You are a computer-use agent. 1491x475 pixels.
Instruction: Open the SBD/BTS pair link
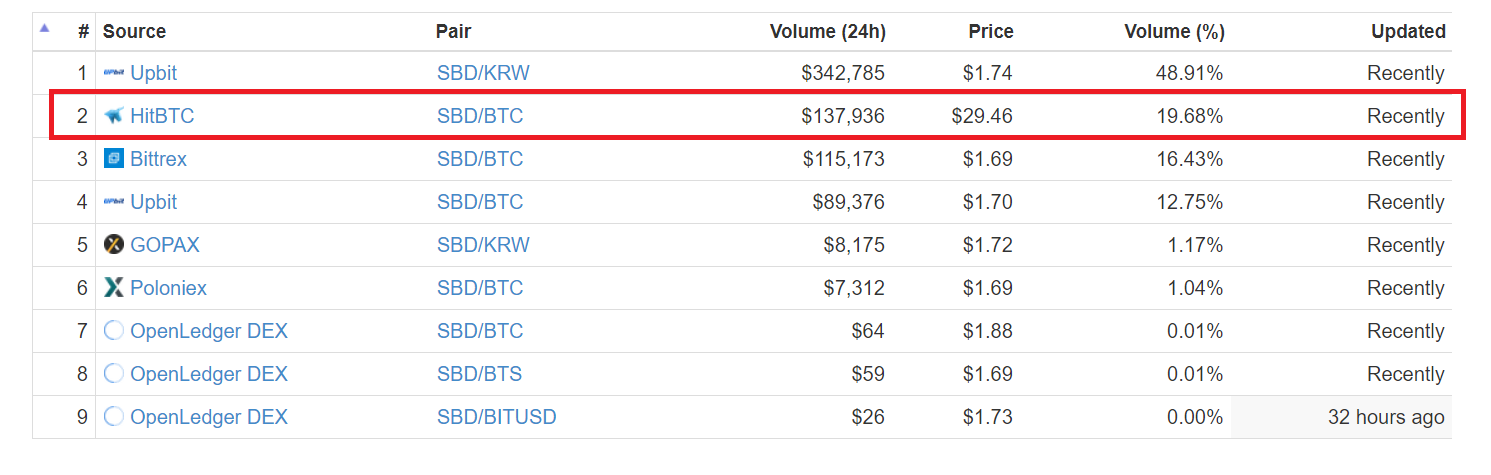point(479,374)
